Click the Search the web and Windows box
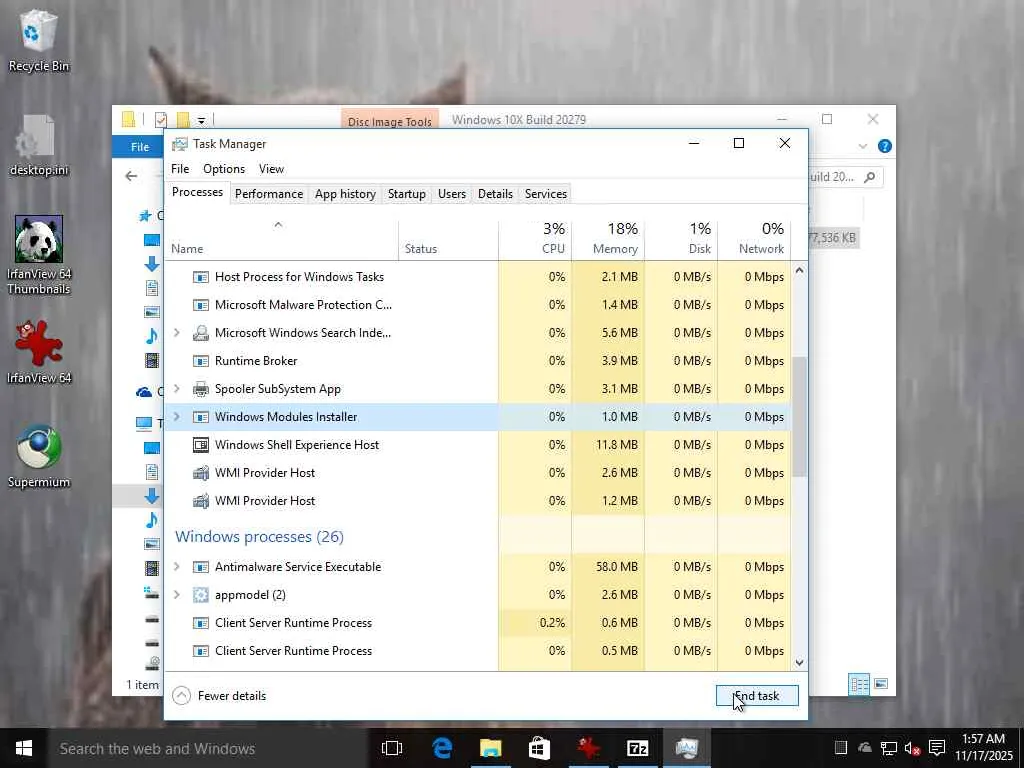Viewport: 1024px width, 768px height. (208, 748)
